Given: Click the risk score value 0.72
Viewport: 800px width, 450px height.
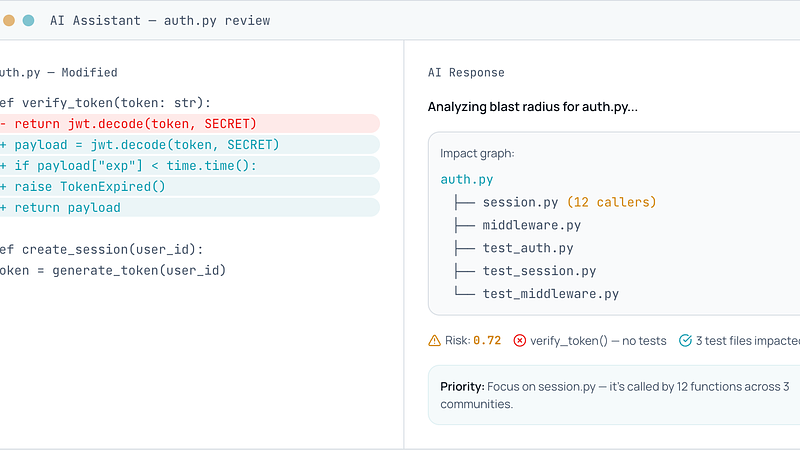Looking at the screenshot, I should (x=487, y=340).
